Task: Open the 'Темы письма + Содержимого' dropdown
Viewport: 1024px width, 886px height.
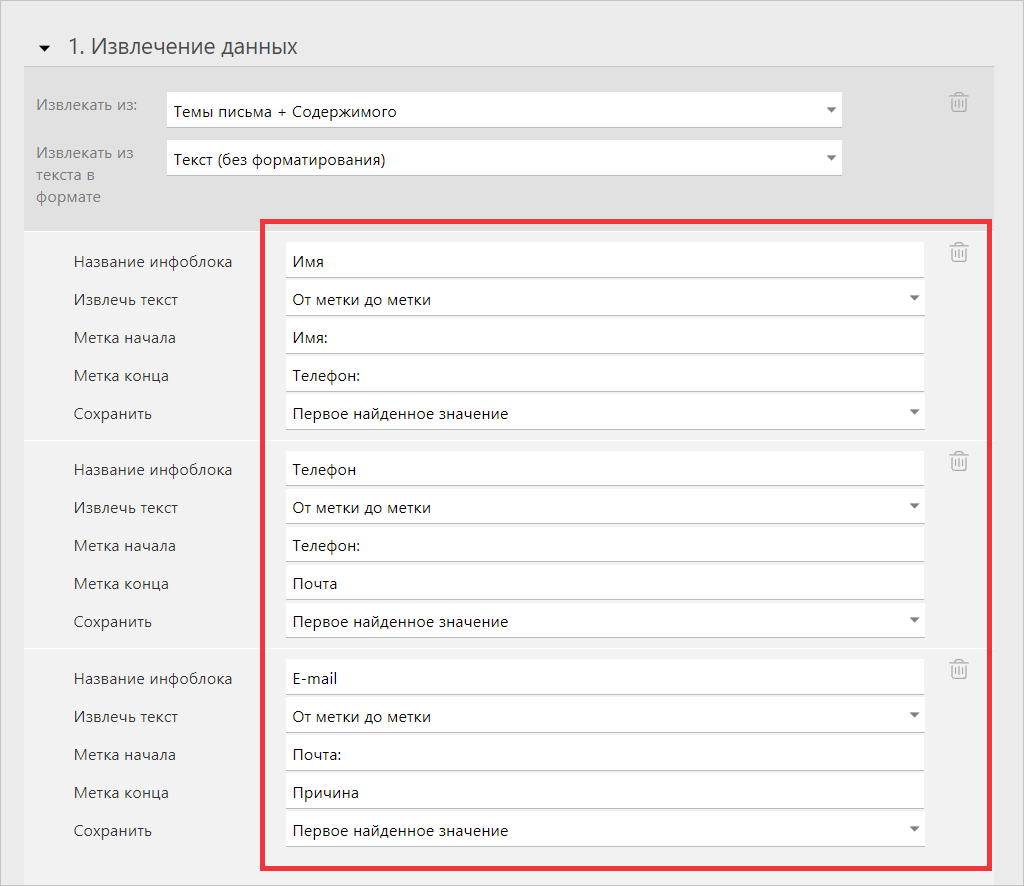Action: [x=504, y=110]
